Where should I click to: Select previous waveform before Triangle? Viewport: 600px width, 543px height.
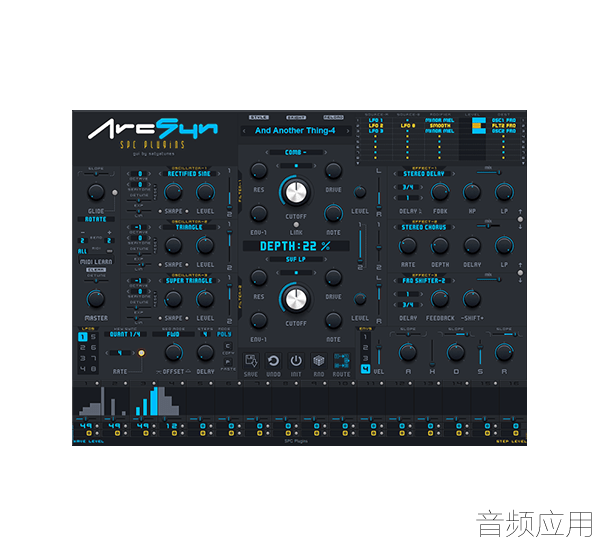160,227
